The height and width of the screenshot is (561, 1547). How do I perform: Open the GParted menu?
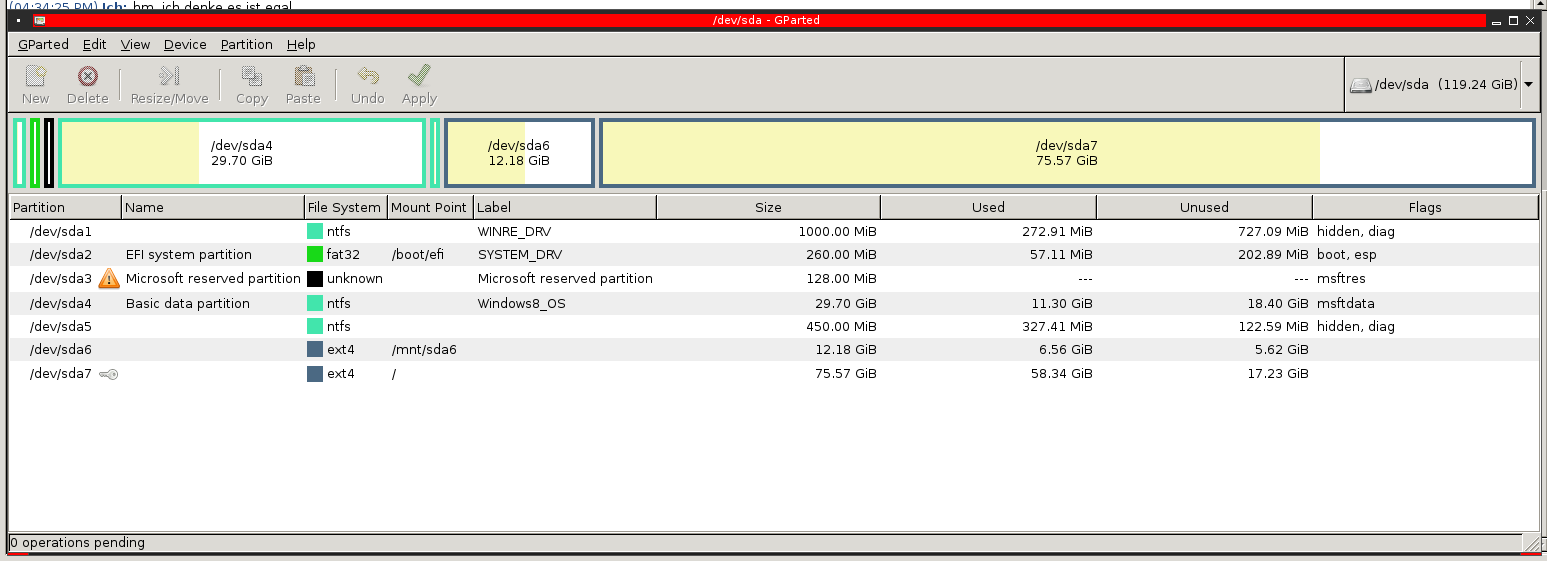pyautogui.click(x=43, y=44)
